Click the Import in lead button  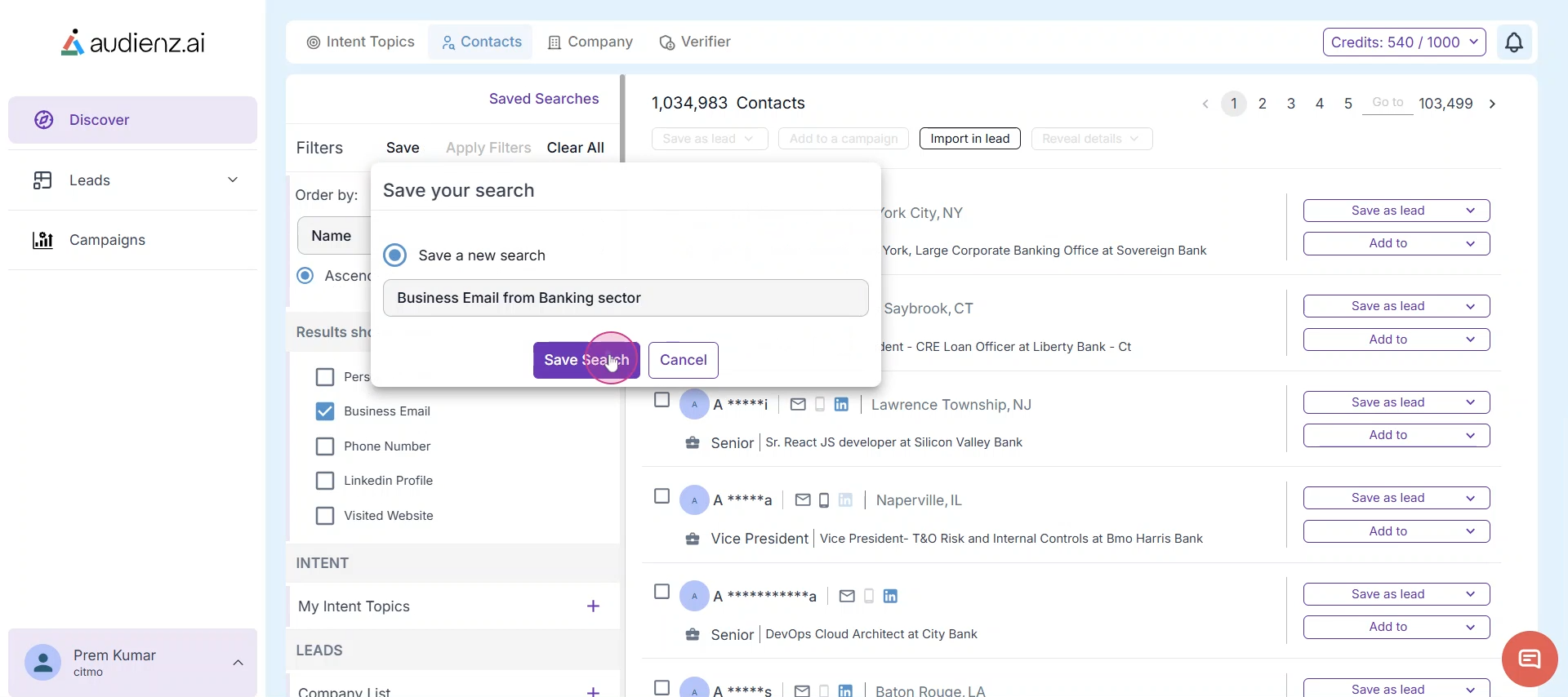(x=970, y=139)
